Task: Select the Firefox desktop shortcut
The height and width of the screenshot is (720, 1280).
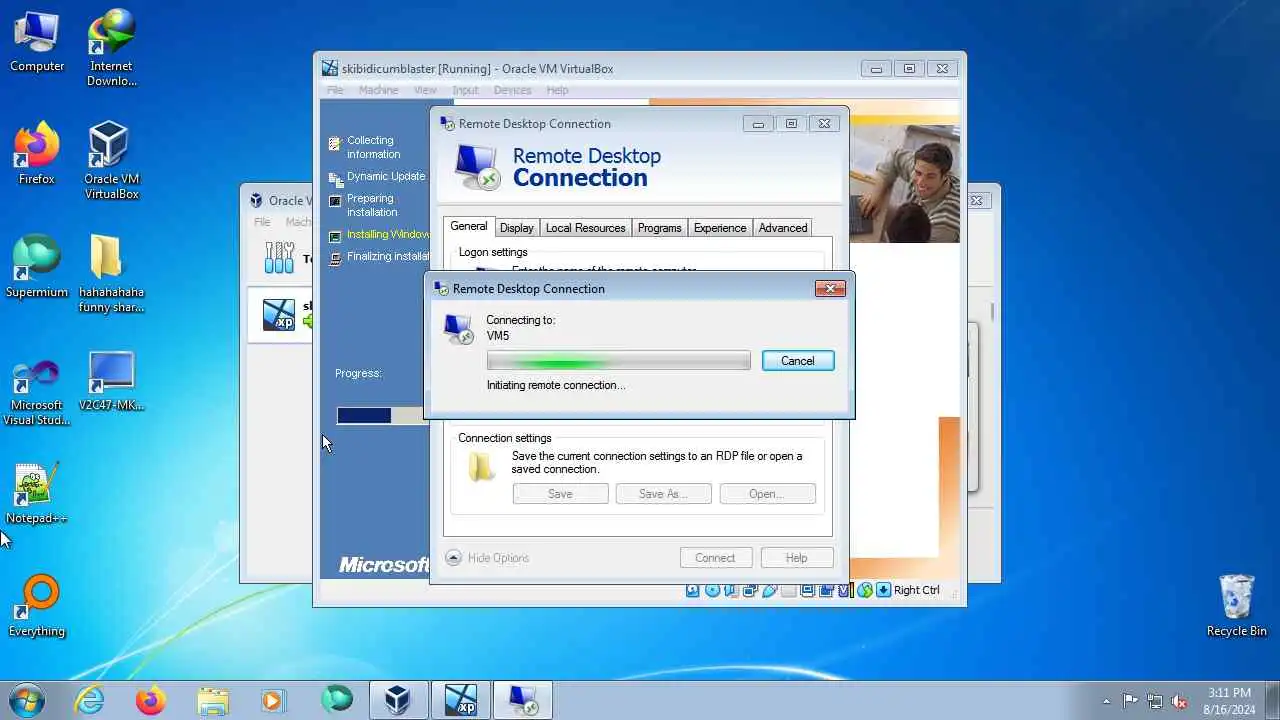Action: click(x=37, y=154)
